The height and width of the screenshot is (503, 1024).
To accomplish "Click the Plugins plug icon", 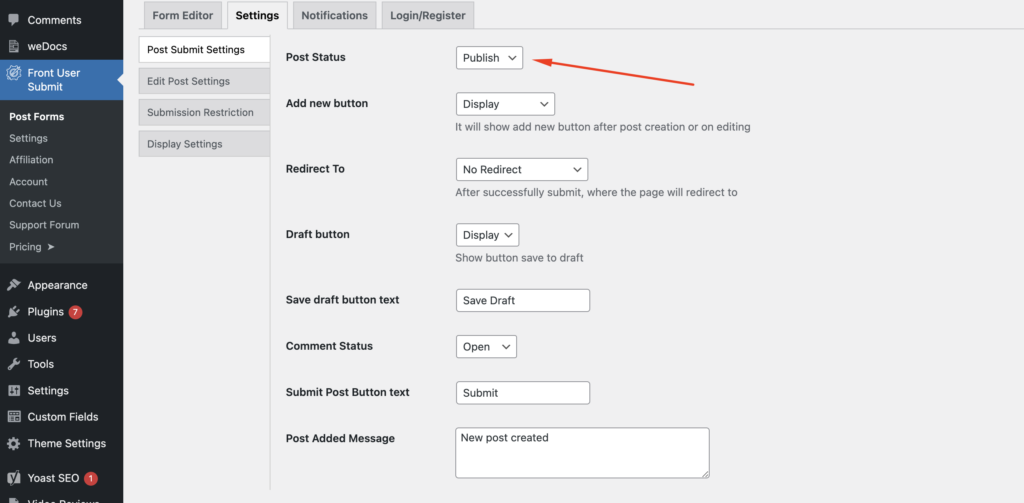I will 13,312.
